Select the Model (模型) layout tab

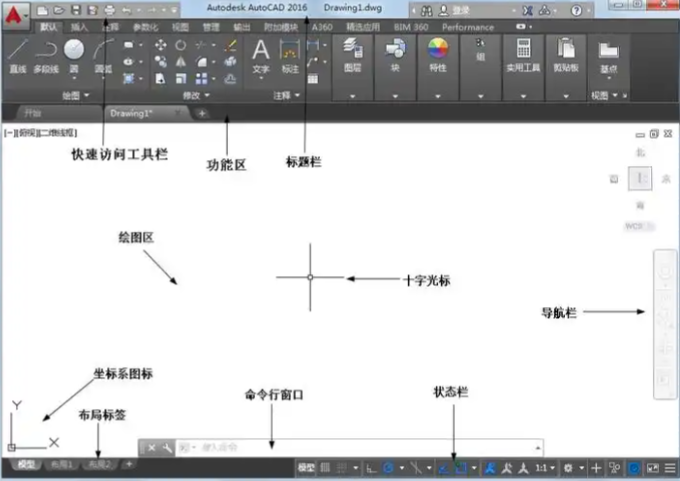(x=26, y=465)
